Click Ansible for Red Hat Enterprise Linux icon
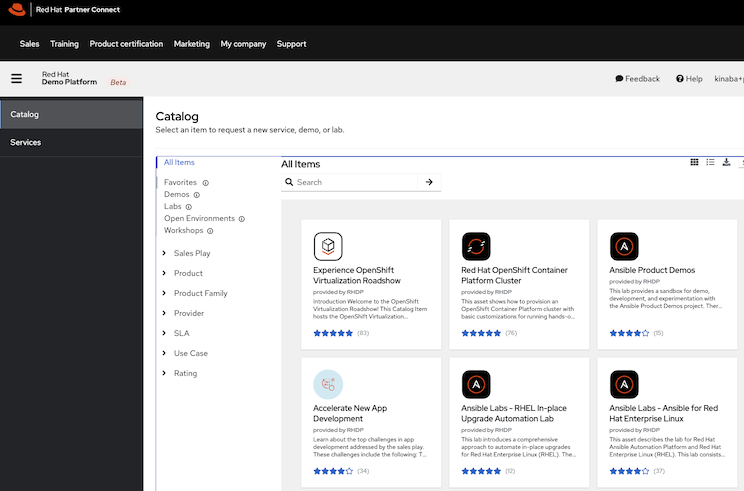Viewport: 744px width, 491px height. pyautogui.click(x=624, y=384)
